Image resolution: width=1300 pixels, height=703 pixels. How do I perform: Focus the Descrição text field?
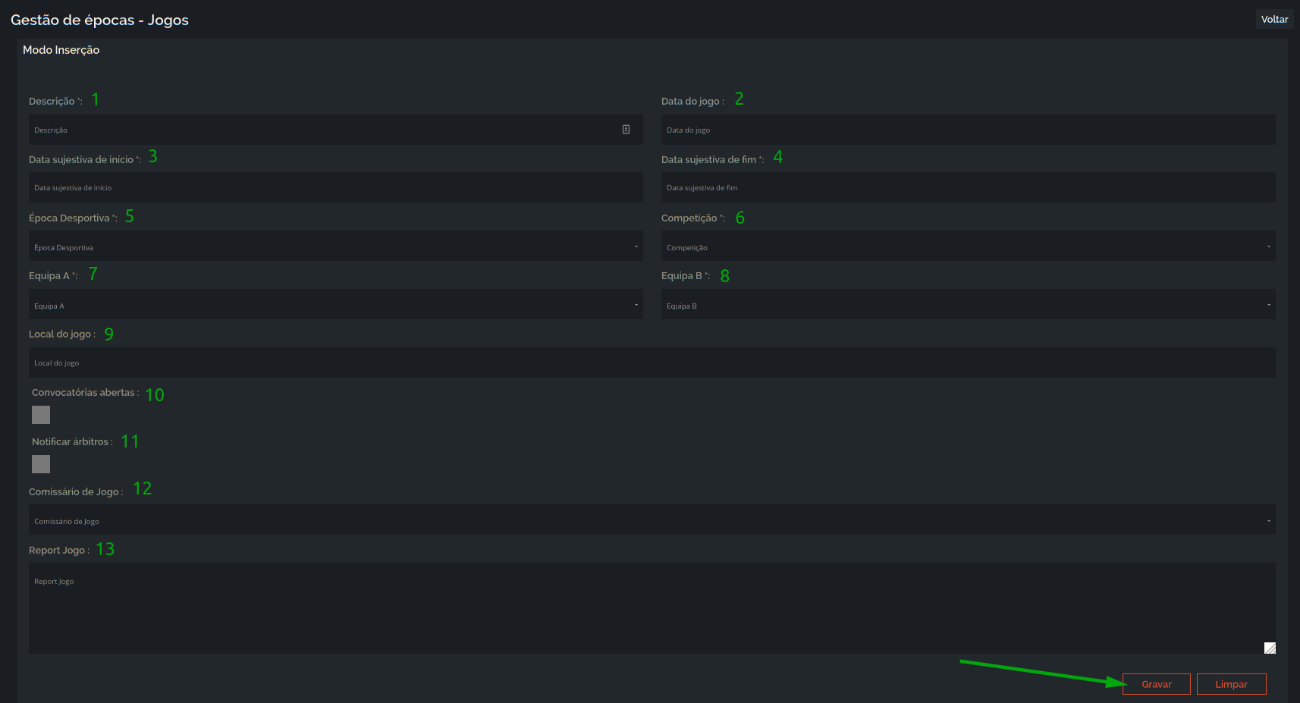[x=336, y=129]
